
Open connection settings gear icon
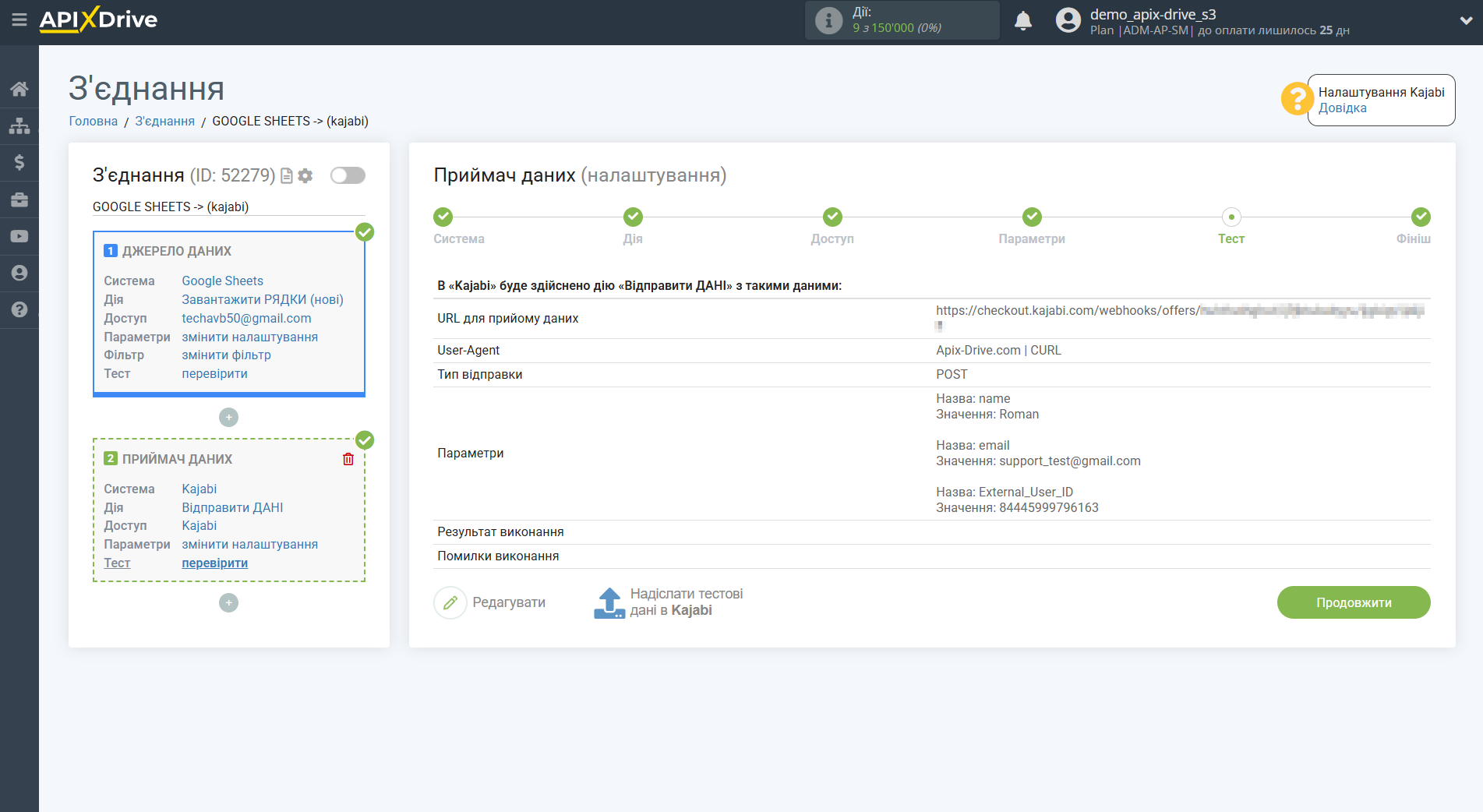pyautogui.click(x=305, y=176)
